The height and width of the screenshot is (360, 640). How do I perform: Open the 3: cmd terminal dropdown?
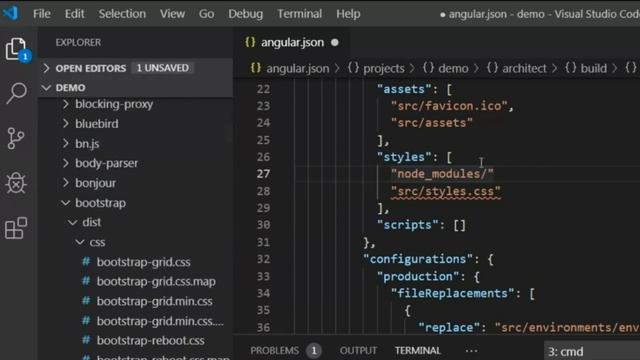coord(592,351)
